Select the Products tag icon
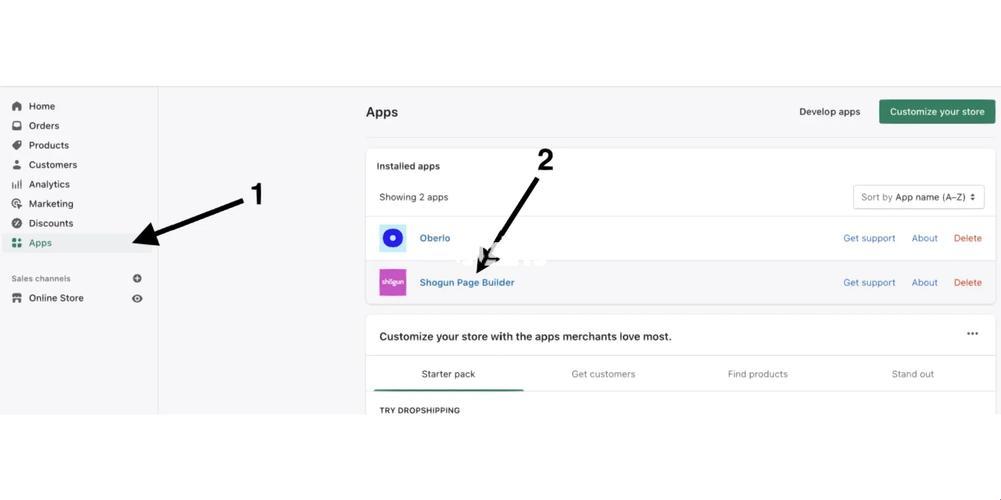Viewport: 1001px width, 500px height. [17, 145]
